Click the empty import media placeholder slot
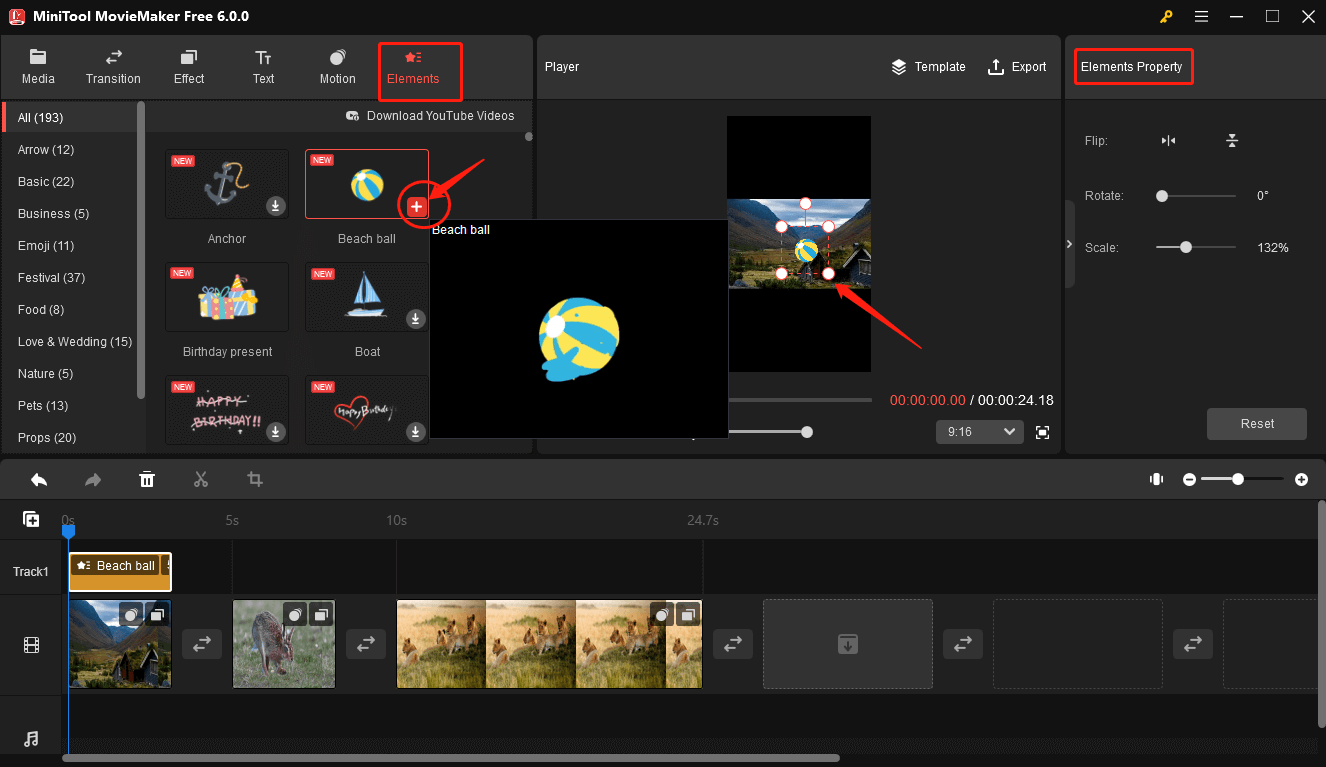Viewport: 1326px width, 767px height. [848, 644]
